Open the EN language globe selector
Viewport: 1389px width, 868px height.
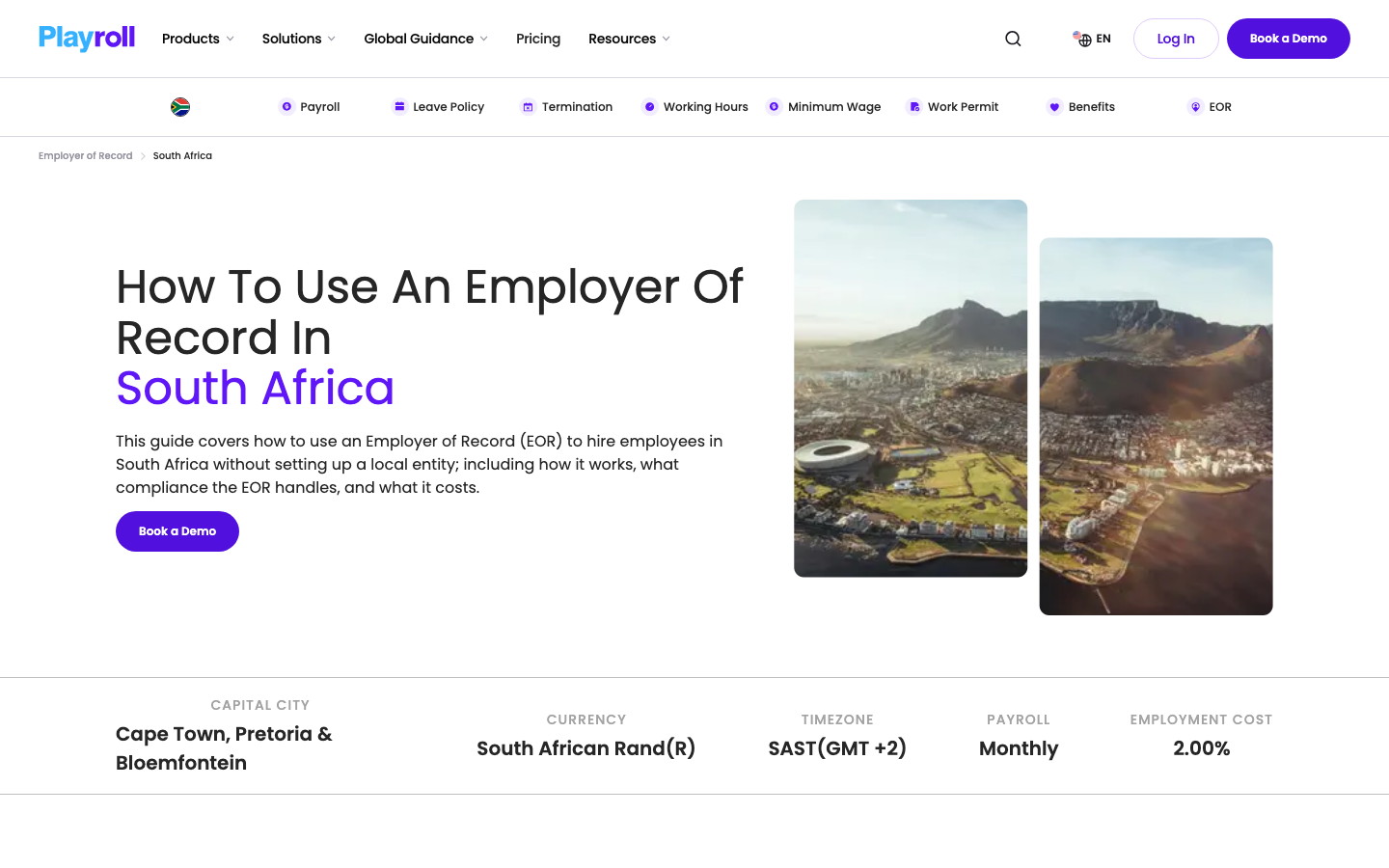click(x=1092, y=39)
